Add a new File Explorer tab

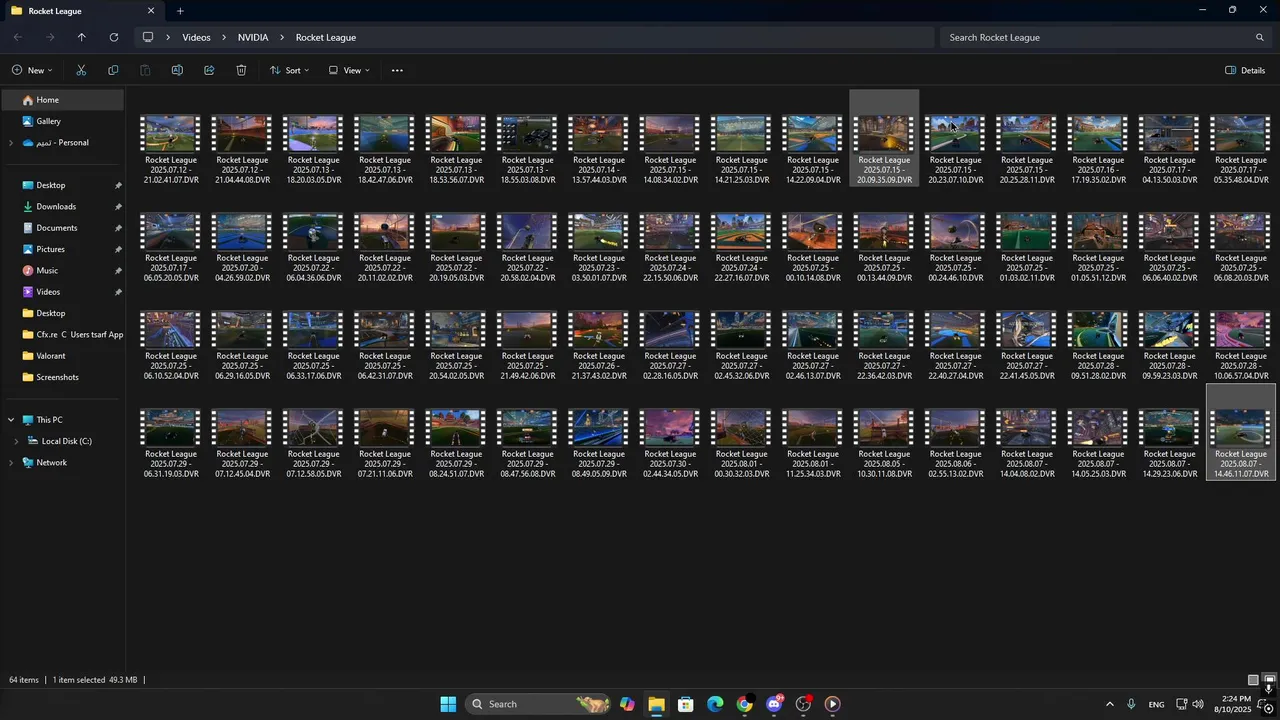180,11
